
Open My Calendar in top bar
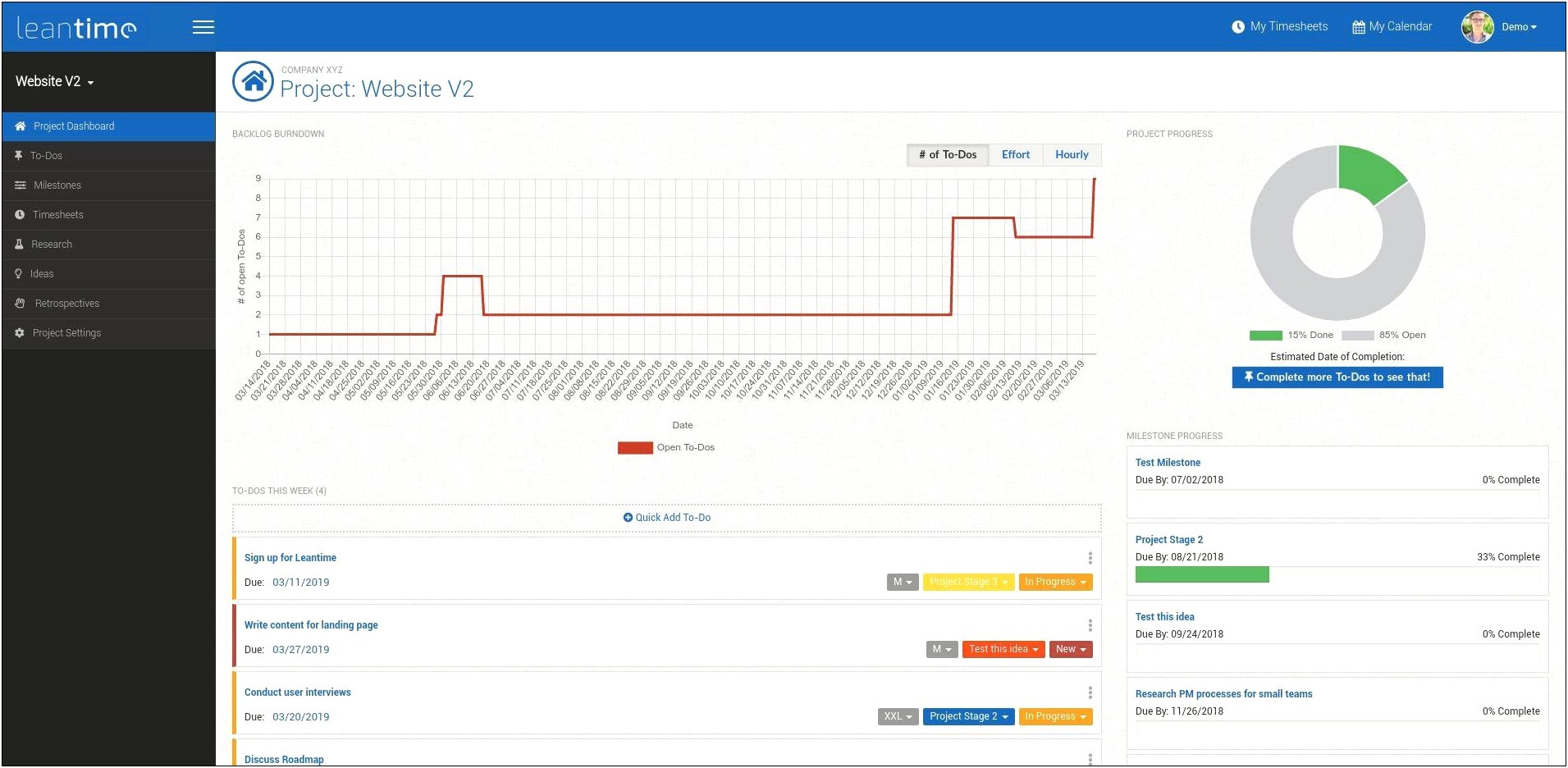pyautogui.click(x=1392, y=26)
